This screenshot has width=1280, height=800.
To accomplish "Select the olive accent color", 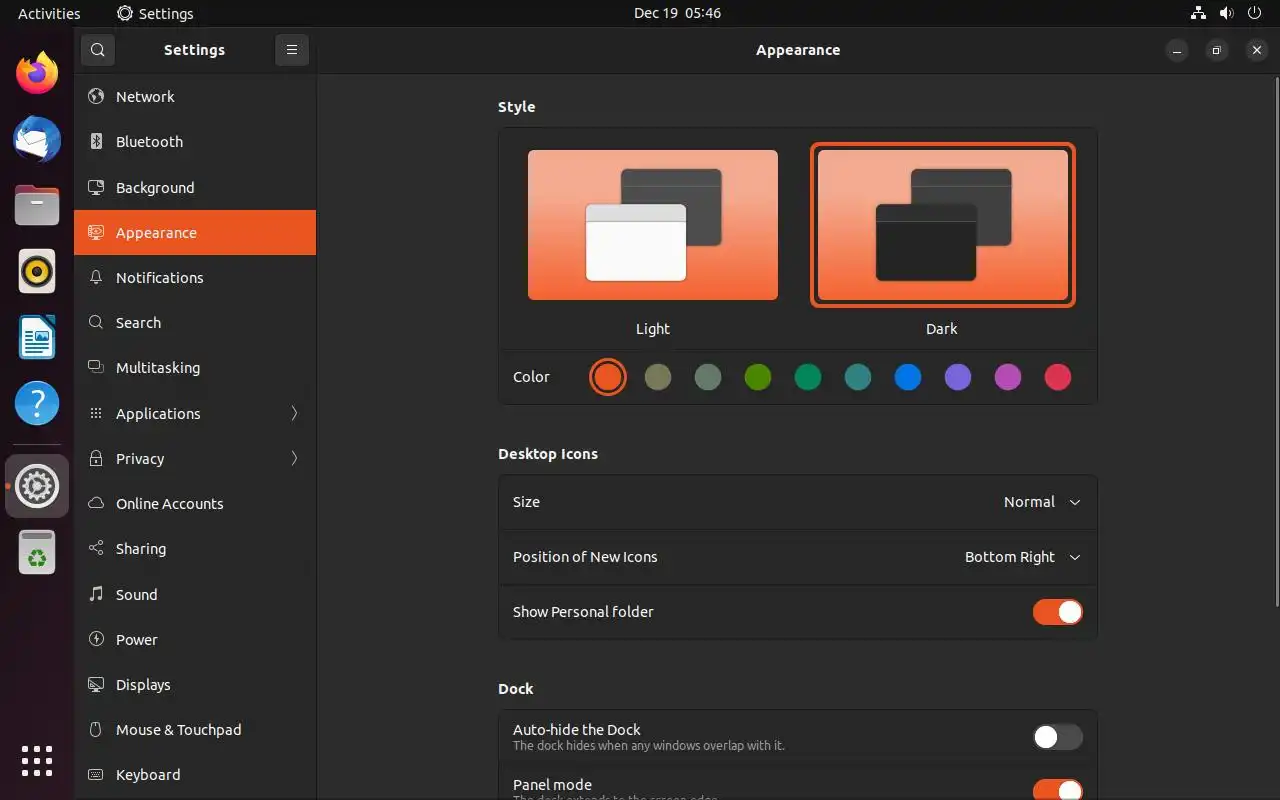I will point(658,377).
